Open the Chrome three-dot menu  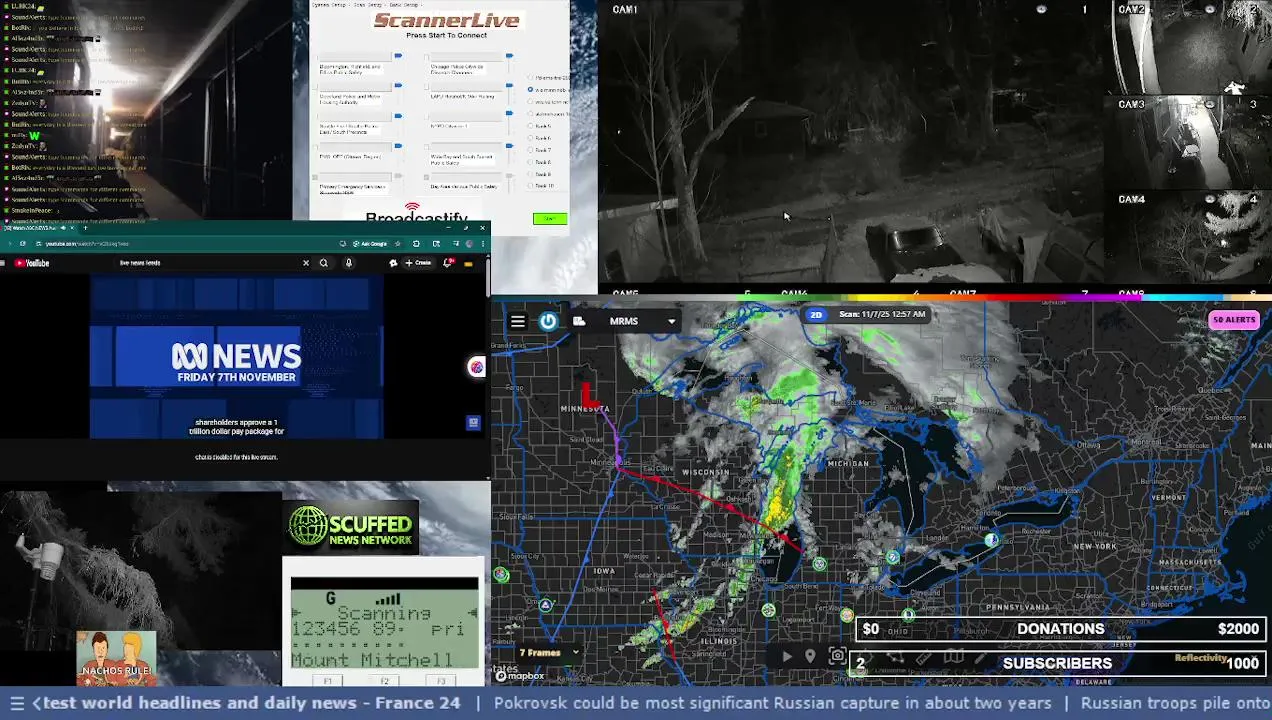(483, 244)
